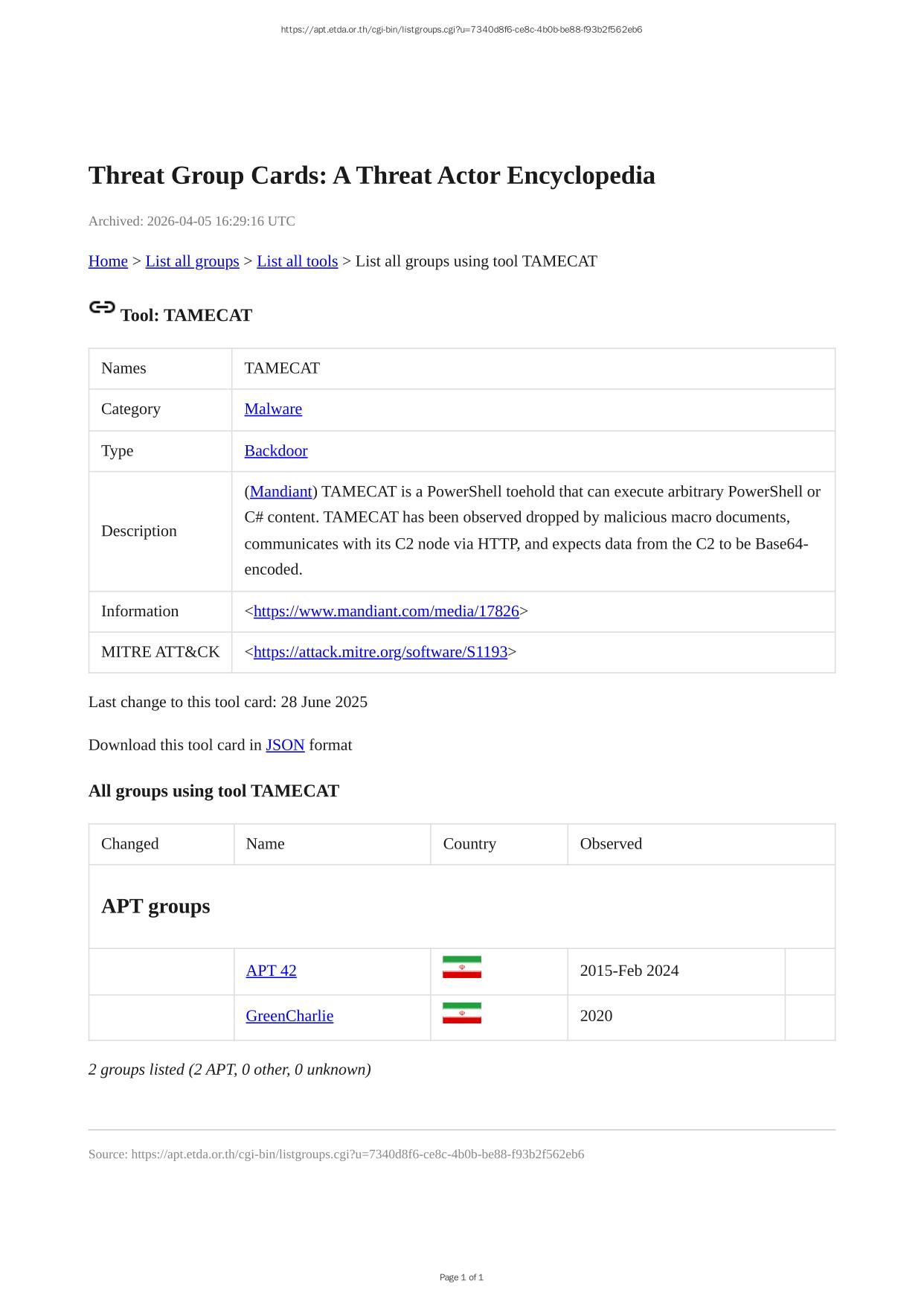Image resolution: width=924 pixels, height=1307 pixels.
Task: Open the APT 42 group page
Action: (271, 971)
